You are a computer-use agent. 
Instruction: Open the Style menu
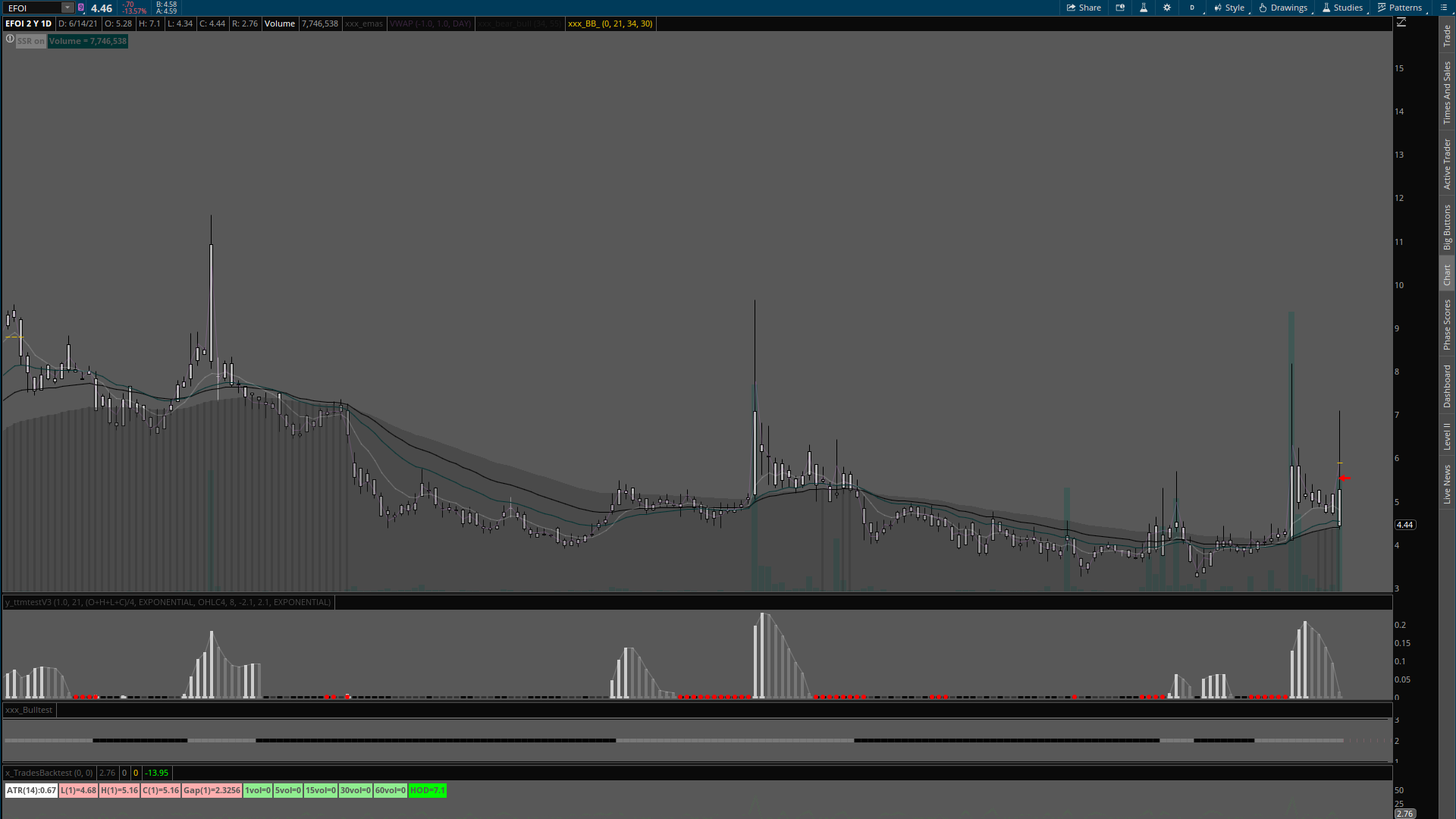[1229, 8]
